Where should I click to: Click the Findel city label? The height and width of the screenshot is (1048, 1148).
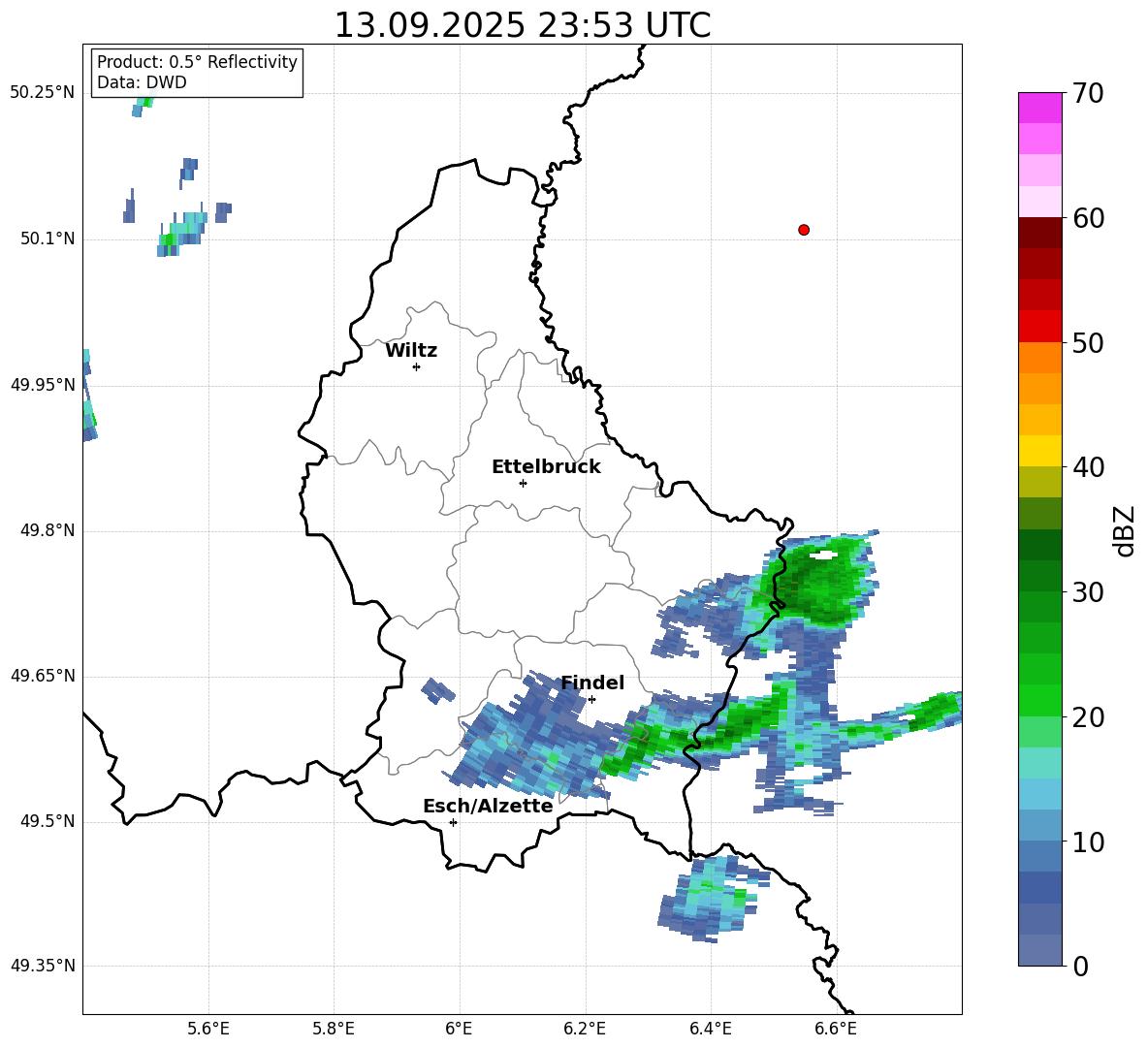[592, 683]
